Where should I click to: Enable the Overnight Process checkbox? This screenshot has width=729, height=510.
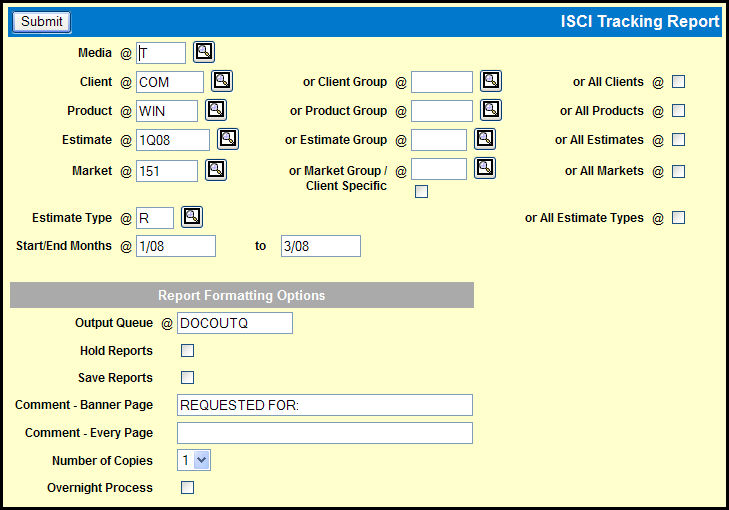point(187,488)
